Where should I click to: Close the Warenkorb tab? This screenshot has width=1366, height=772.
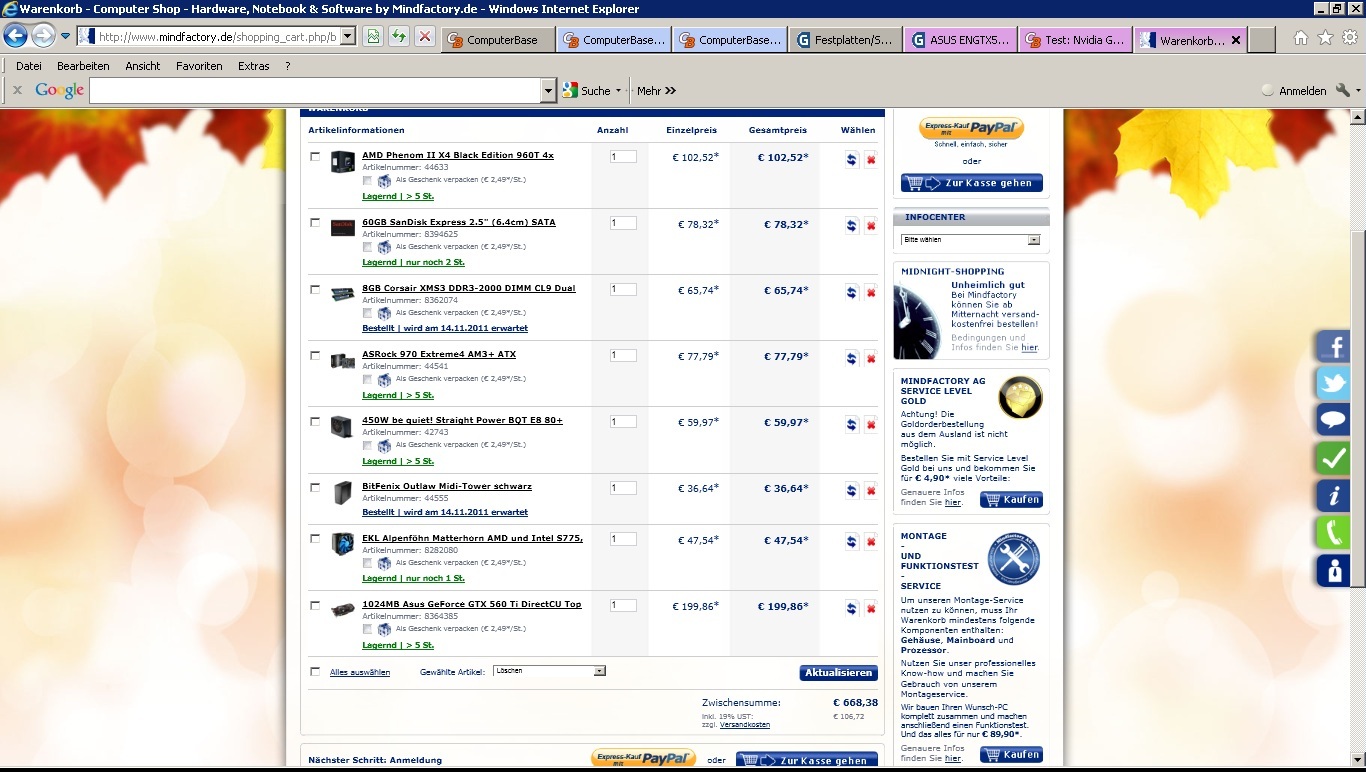pos(1236,41)
